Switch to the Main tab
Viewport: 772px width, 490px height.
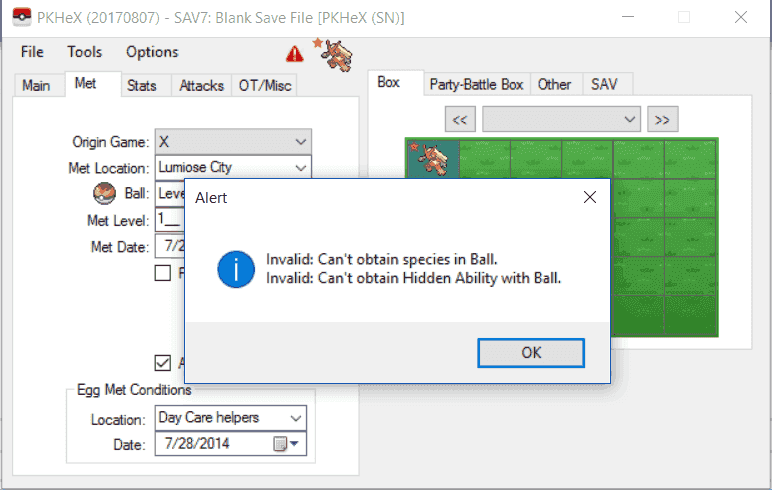click(x=36, y=85)
